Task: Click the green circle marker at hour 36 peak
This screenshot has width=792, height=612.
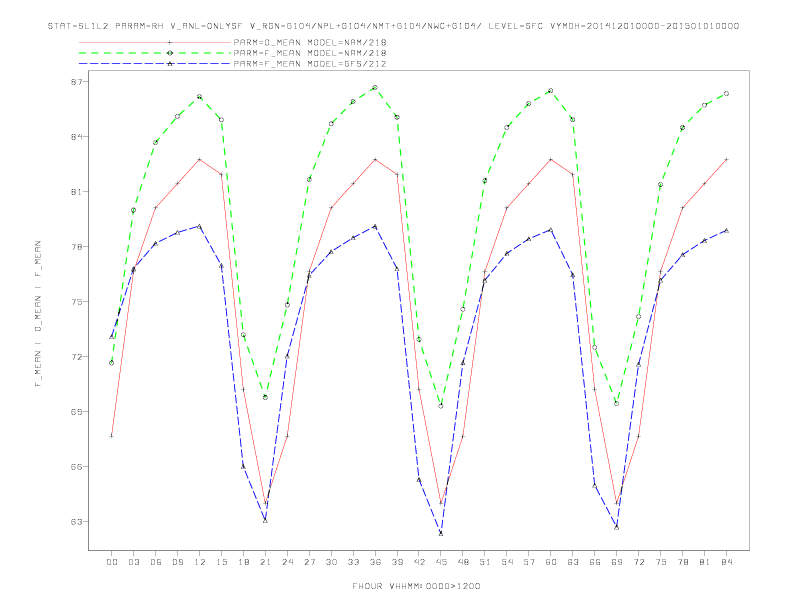Action: 375,87
